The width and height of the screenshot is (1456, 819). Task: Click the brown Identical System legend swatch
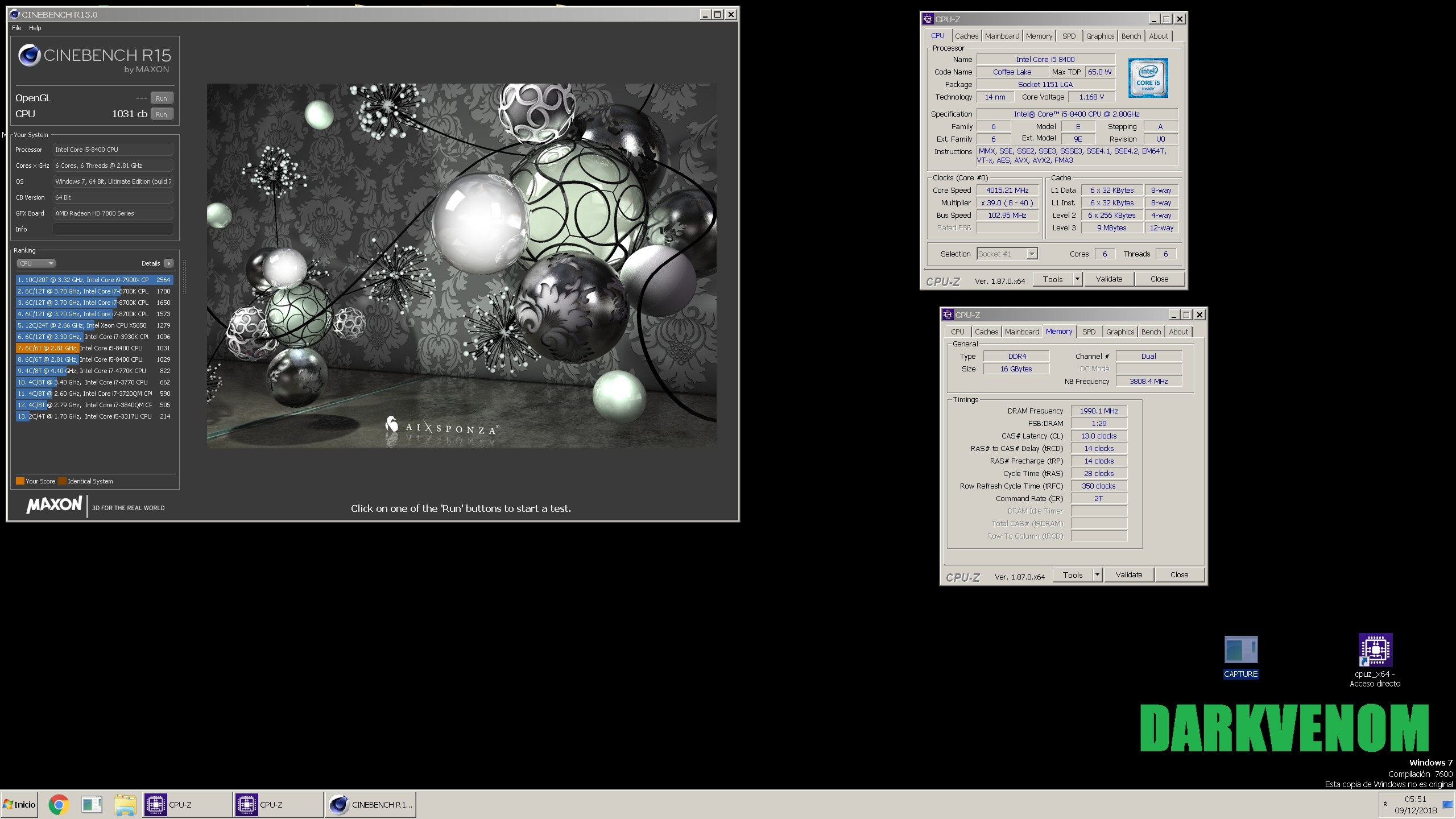click(62, 481)
